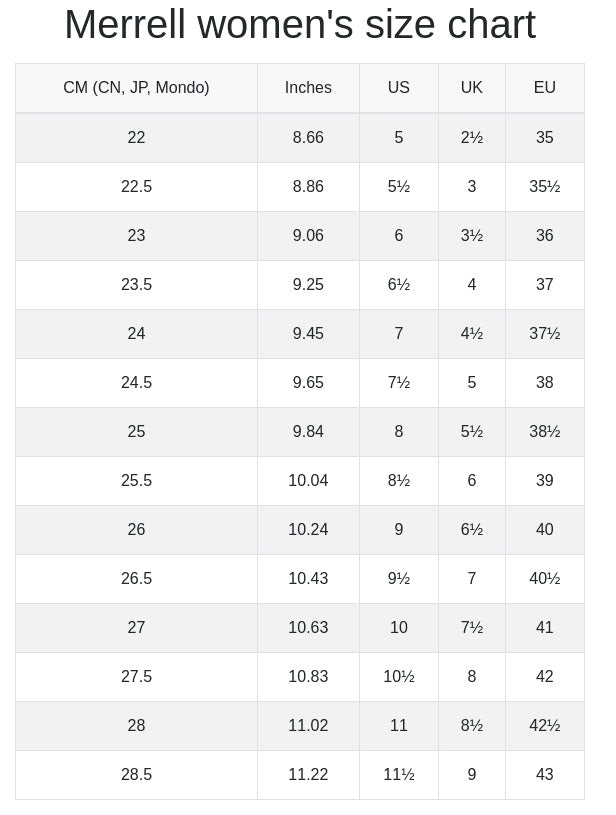Select the CM (CN, JP, Mondo) column header
The width and height of the screenshot is (616, 815).
click(136, 87)
